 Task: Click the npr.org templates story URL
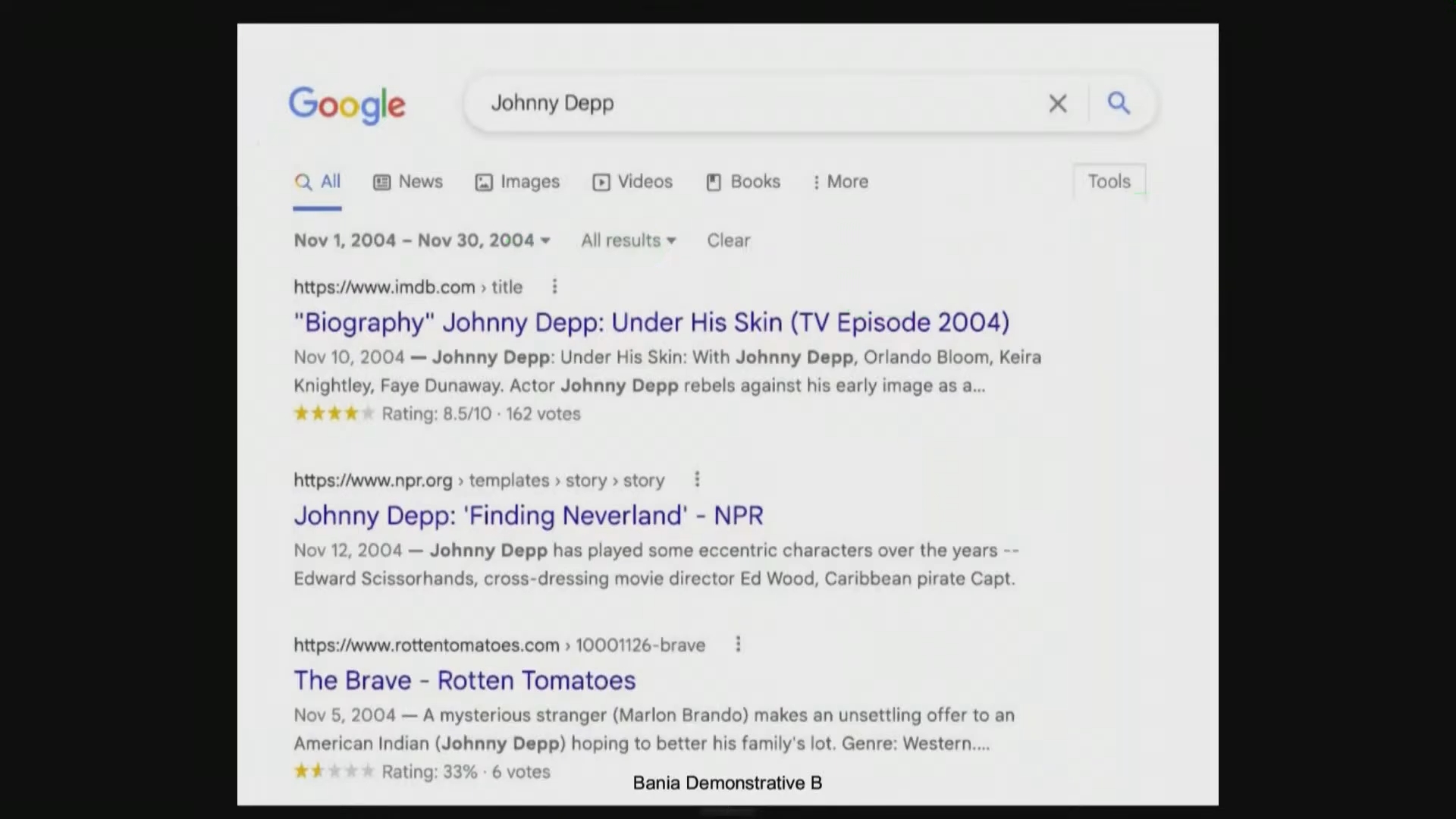(x=479, y=480)
